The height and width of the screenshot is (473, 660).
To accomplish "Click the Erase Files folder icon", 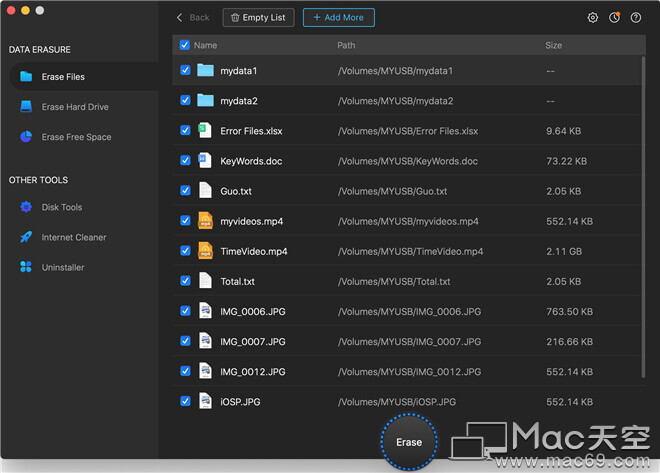I will click(x=26, y=77).
